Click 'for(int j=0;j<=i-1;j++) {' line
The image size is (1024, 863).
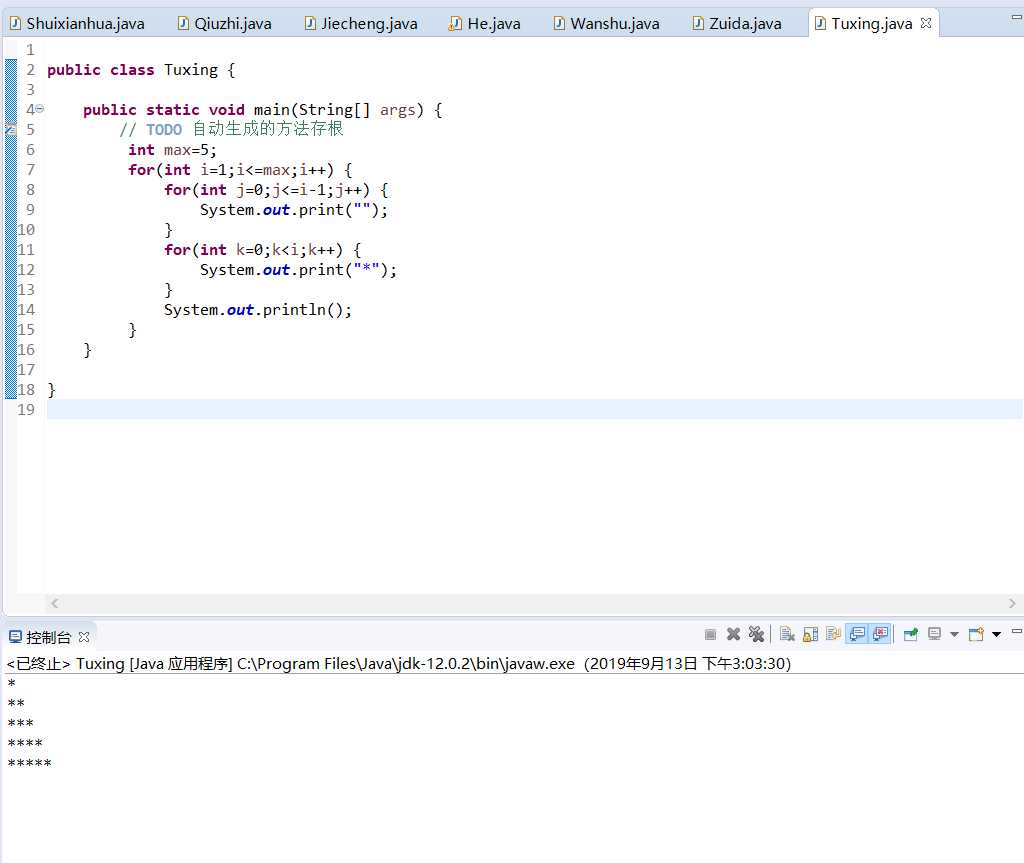[276, 190]
